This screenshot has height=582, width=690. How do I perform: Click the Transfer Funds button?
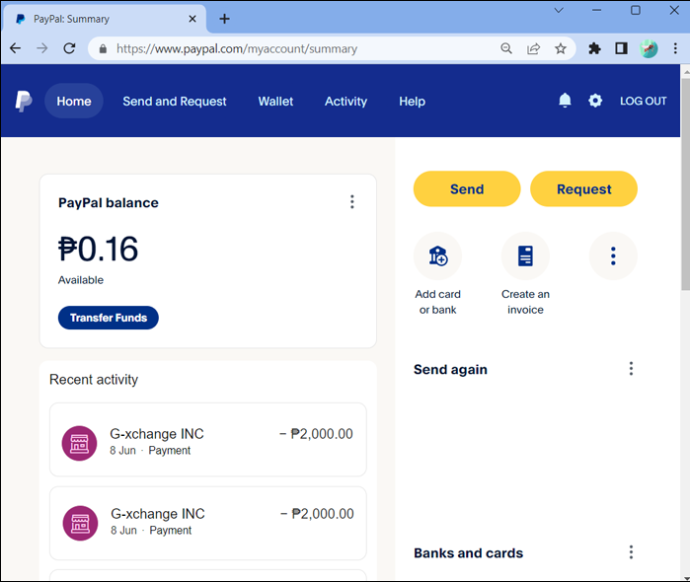click(108, 318)
